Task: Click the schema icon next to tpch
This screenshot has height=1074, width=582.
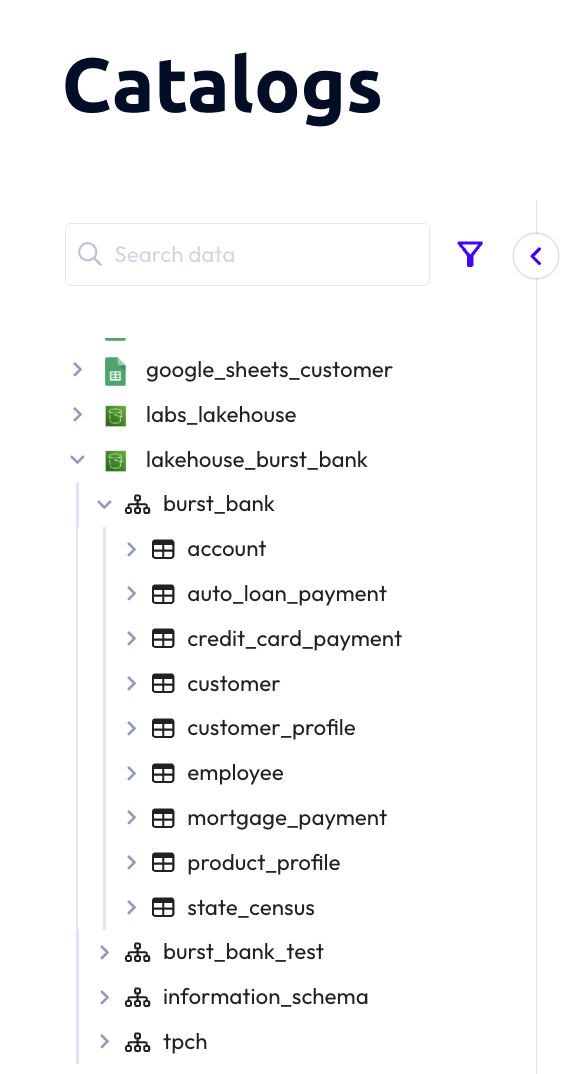Action: 137,1041
